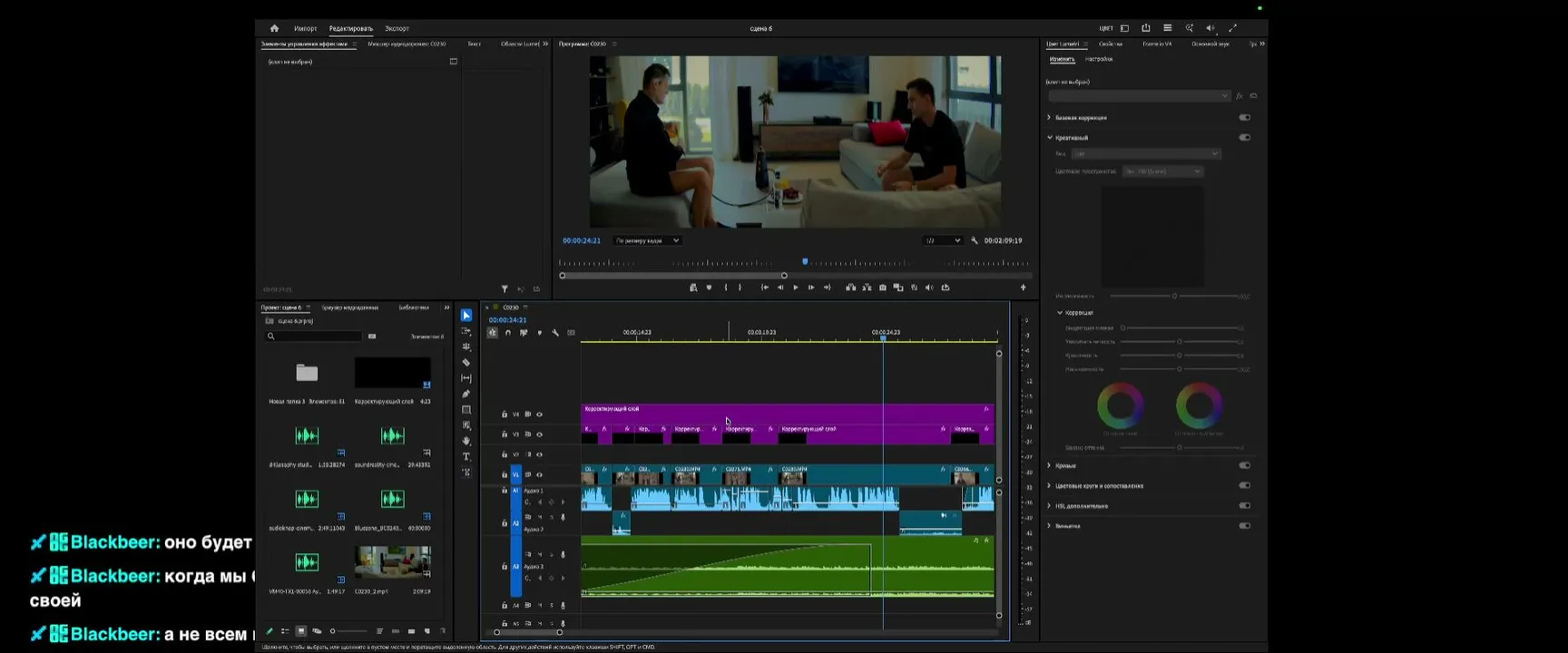Expand the Basic Correction section
This screenshot has width=1568, height=653.
[x=1050, y=118]
